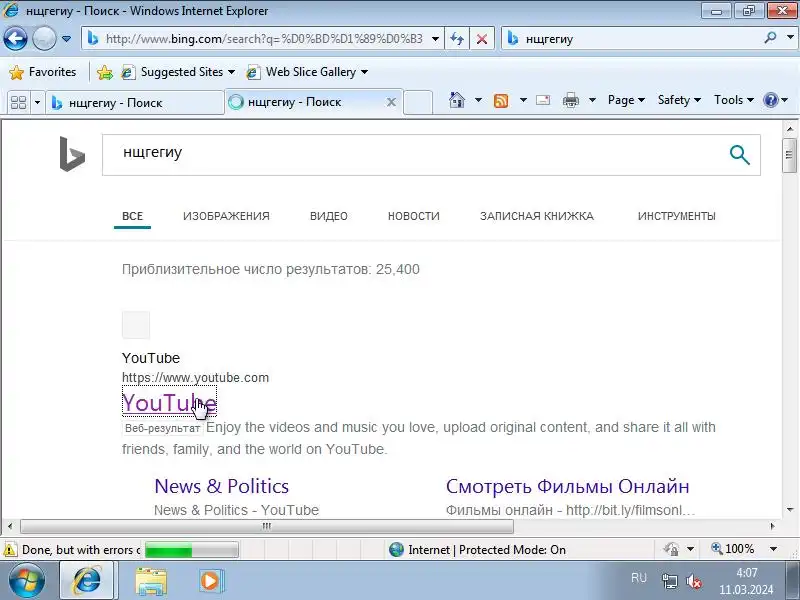Open the search provider dropdown arrow
This screenshot has height=600, width=800.
click(790, 38)
